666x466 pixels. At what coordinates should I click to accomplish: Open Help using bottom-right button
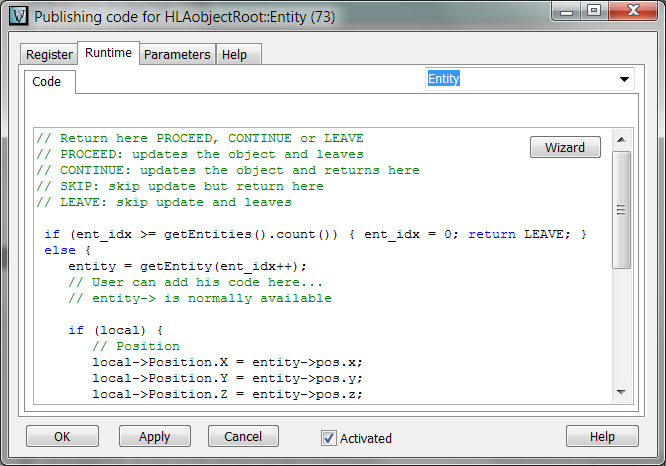pos(602,437)
